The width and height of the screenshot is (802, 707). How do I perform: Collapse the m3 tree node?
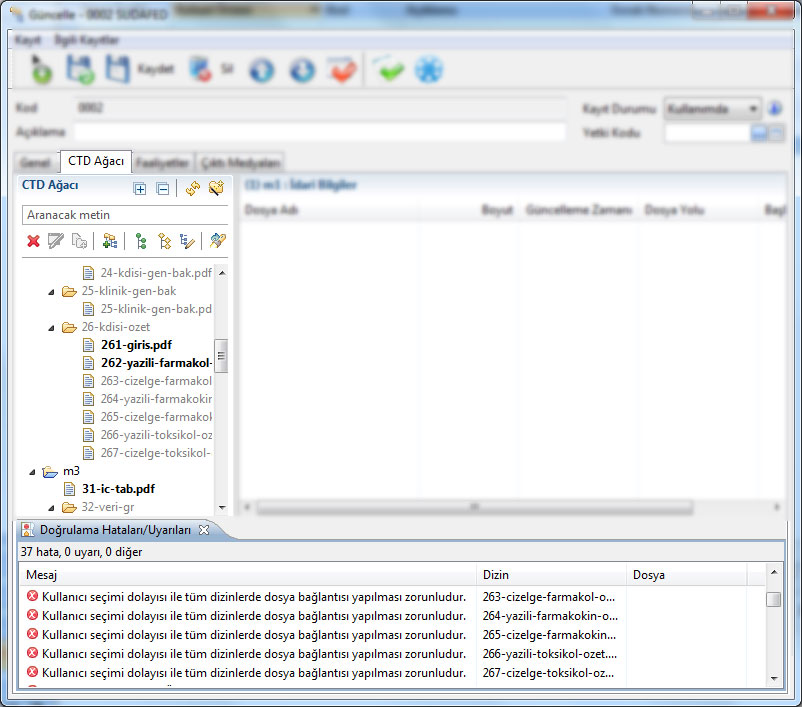coord(33,471)
